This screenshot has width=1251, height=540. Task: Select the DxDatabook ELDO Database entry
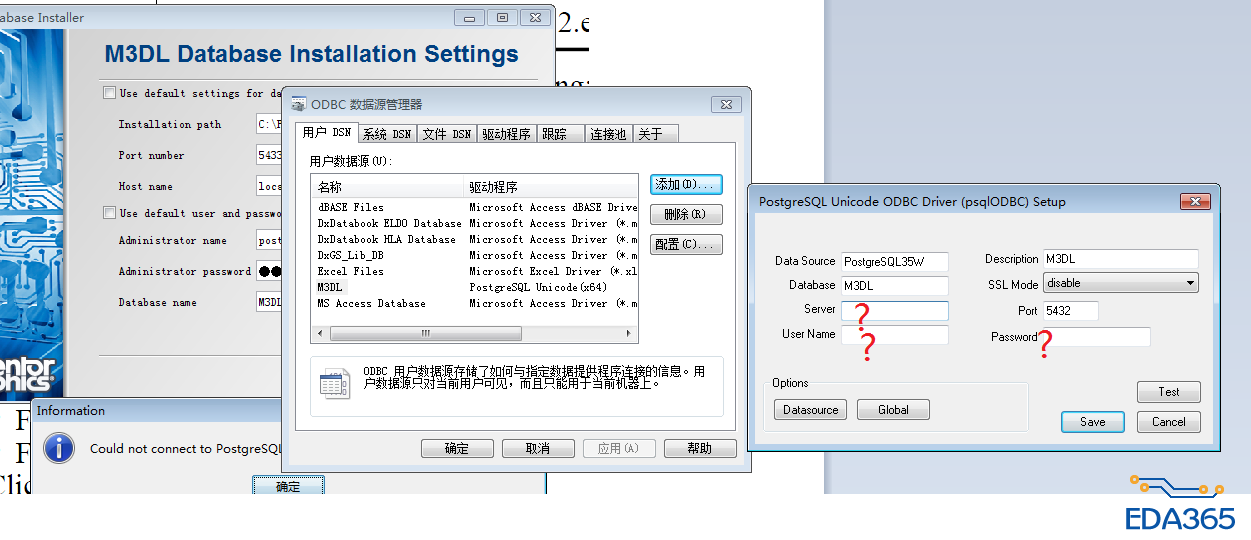click(x=475, y=223)
